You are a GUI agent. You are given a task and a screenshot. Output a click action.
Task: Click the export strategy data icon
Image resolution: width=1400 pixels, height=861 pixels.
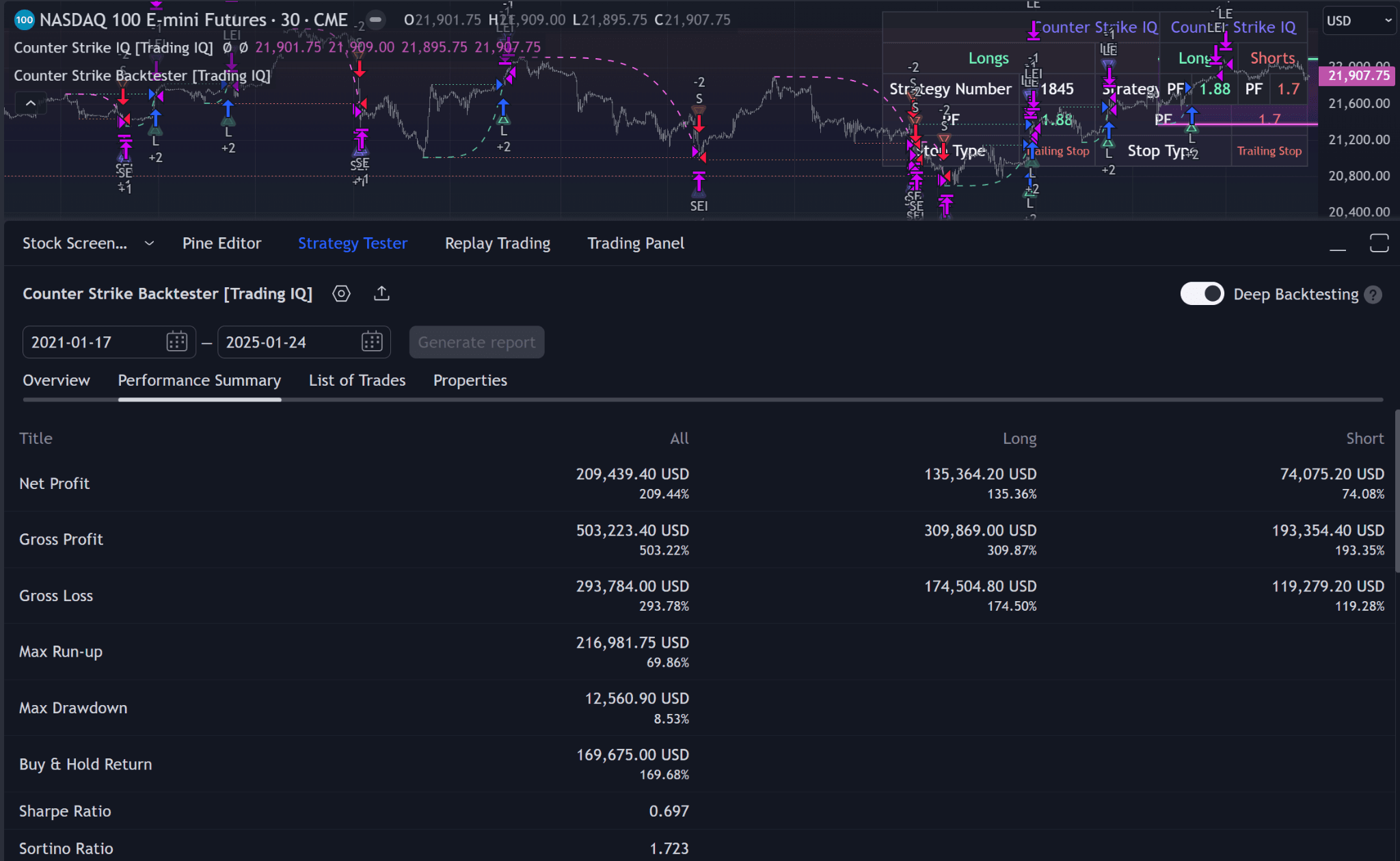pyautogui.click(x=381, y=293)
